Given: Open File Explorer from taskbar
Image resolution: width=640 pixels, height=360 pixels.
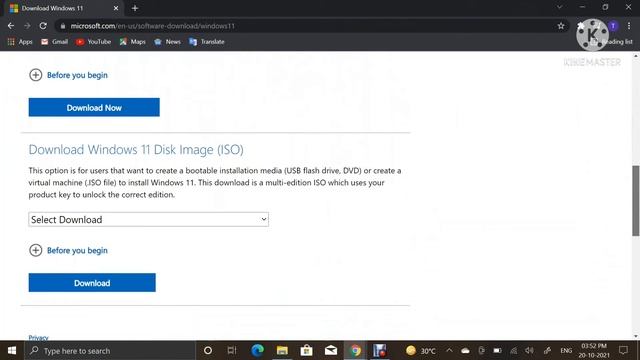Looking at the screenshot, I should coord(282,351).
